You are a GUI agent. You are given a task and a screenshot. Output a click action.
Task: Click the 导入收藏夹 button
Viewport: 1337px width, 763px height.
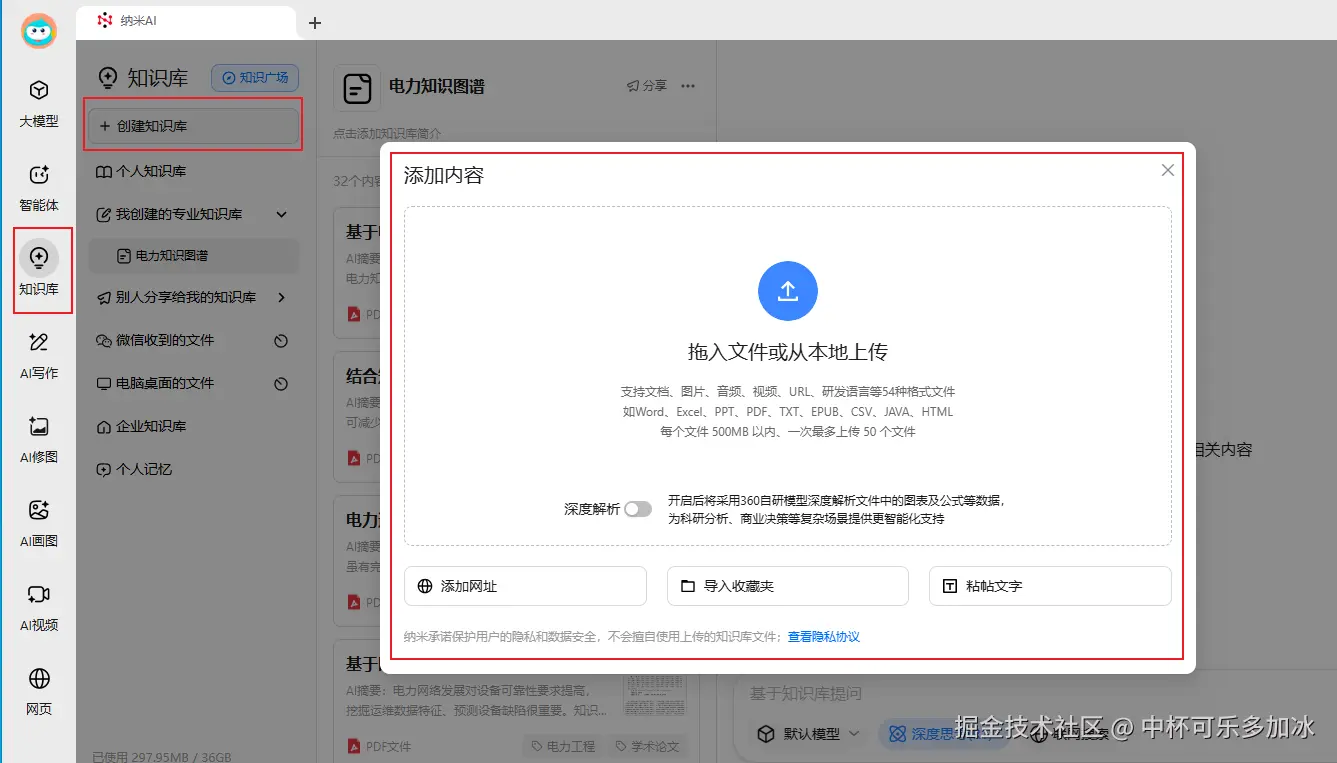pyautogui.click(x=787, y=586)
